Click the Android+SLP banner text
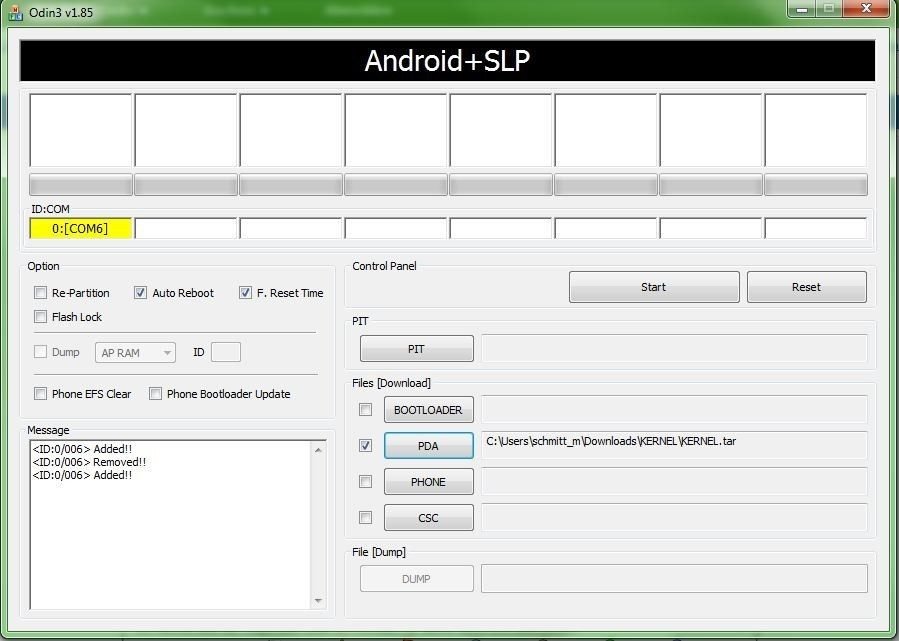 click(447, 61)
